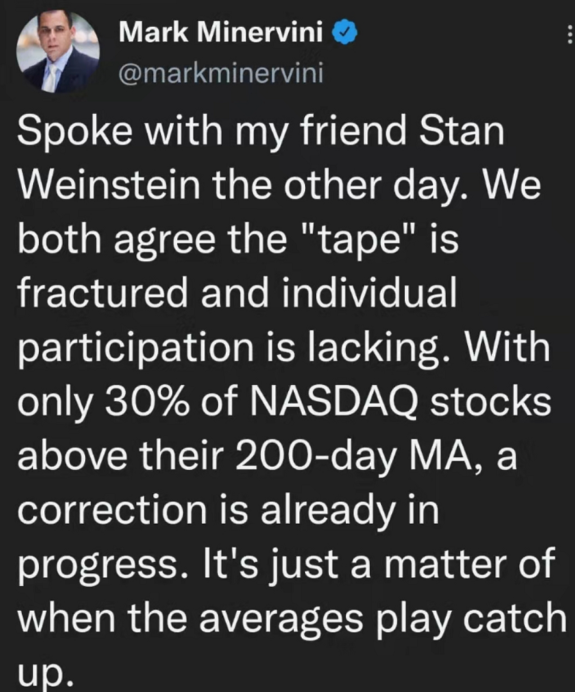
Task: Click the word "Spoke" starting the tweet
Action: click(75, 132)
